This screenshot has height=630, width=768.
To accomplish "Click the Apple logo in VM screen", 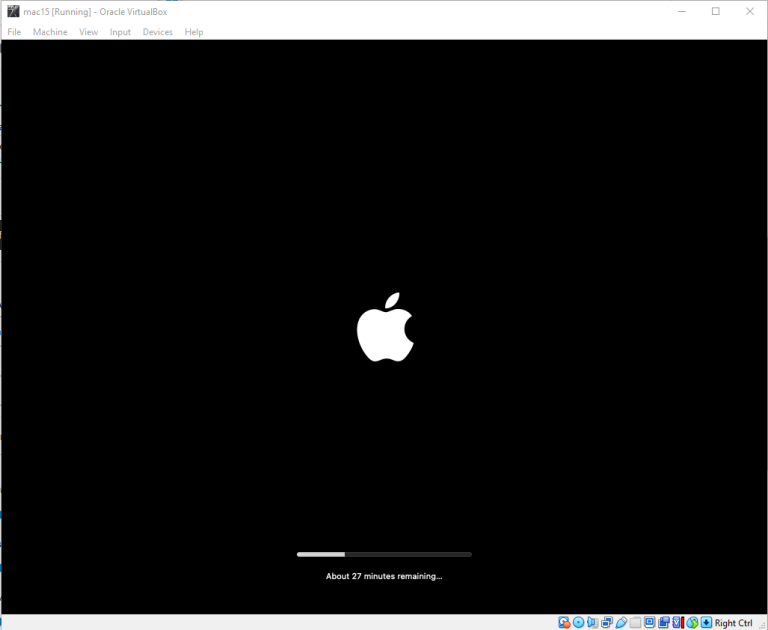I will 385,328.
